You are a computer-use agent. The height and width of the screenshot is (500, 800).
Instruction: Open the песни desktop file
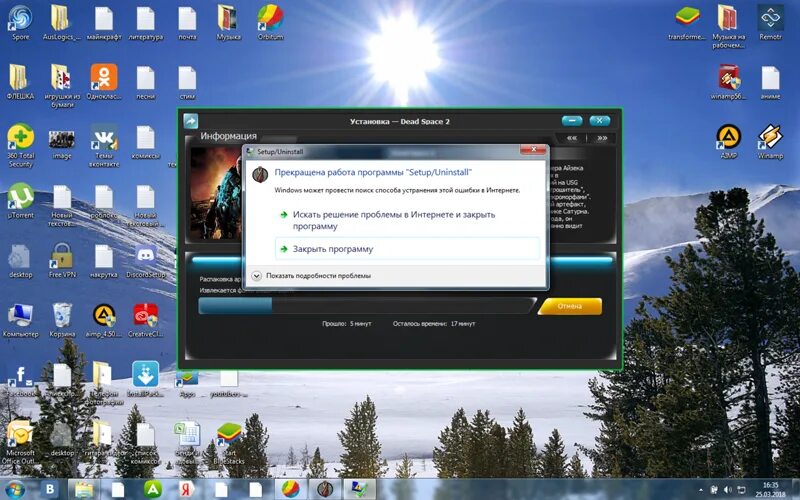145,82
